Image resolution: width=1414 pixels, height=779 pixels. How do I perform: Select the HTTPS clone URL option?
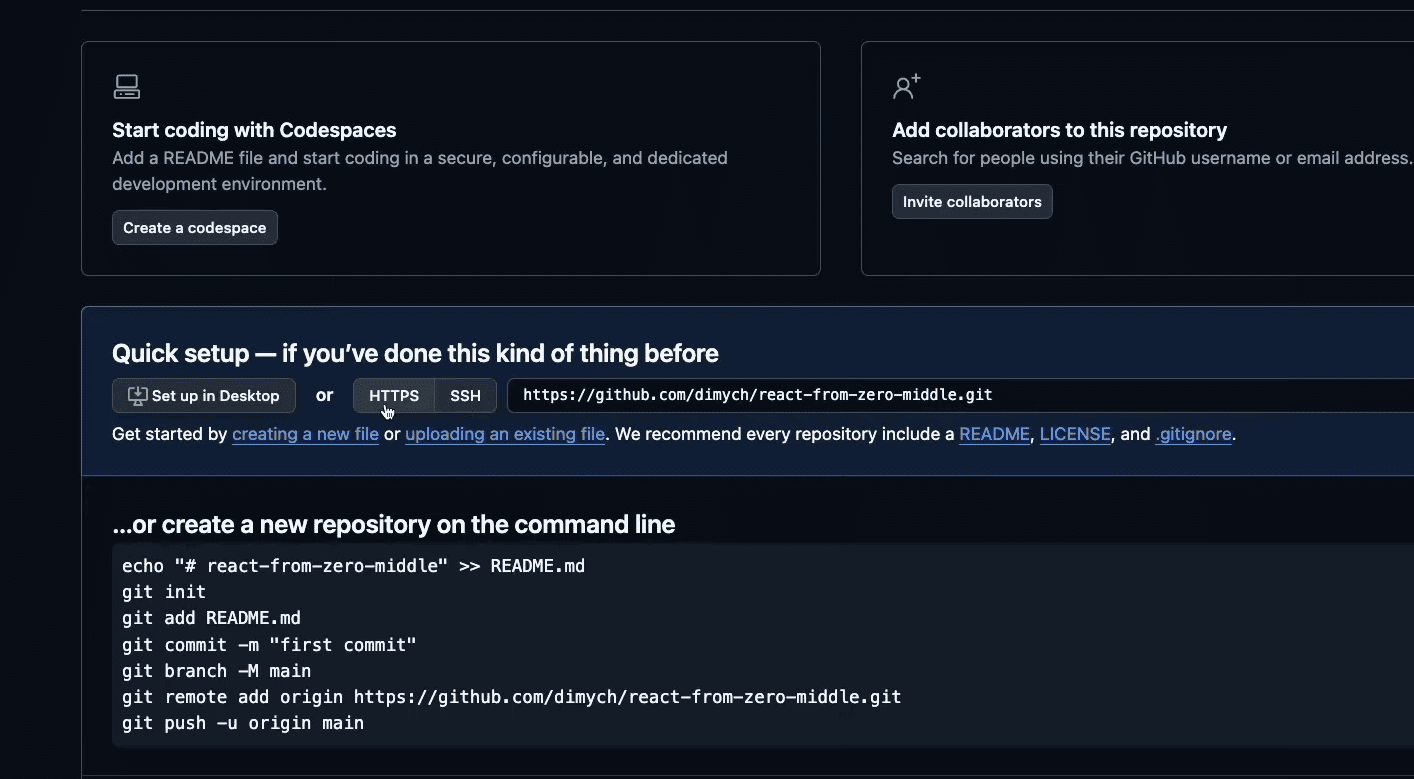[x=393, y=396]
